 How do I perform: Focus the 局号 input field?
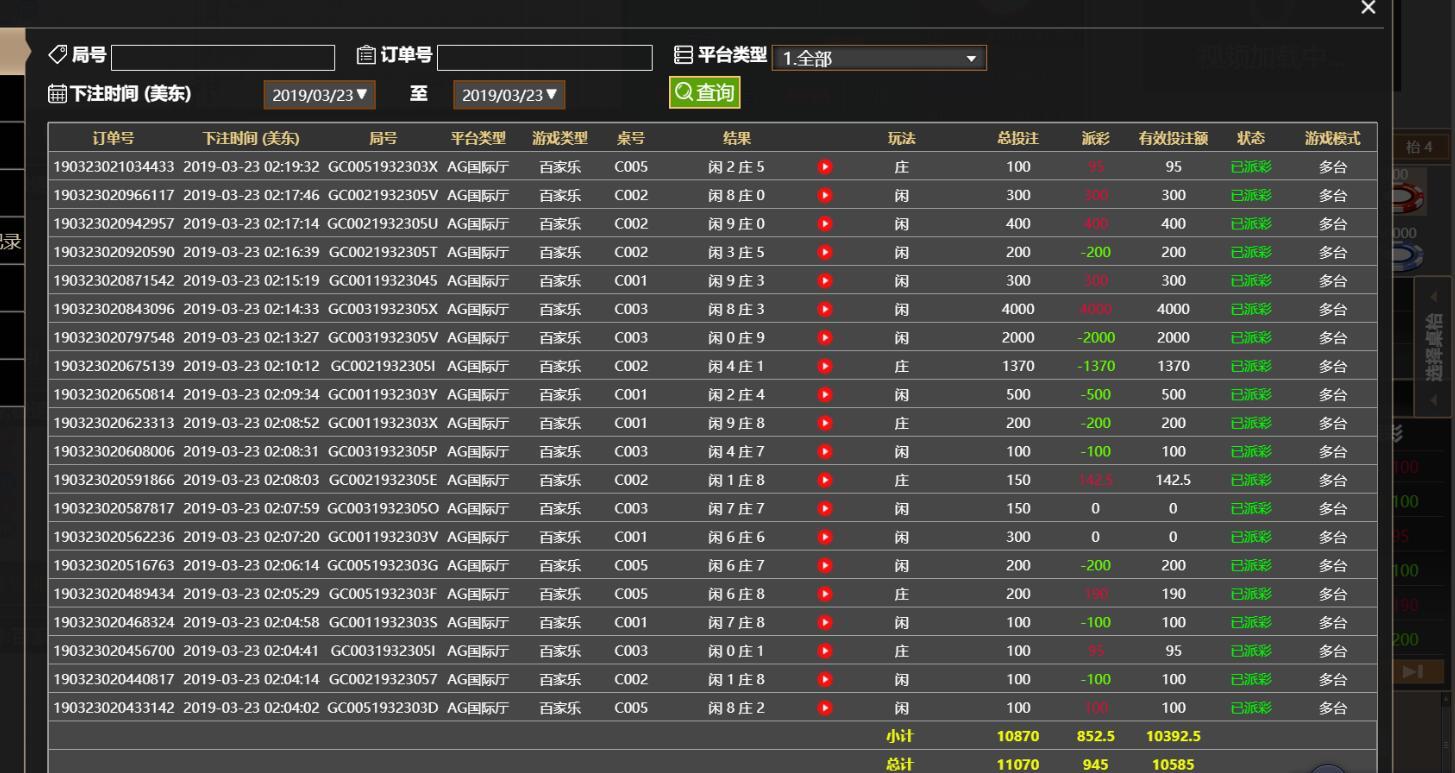coord(223,57)
